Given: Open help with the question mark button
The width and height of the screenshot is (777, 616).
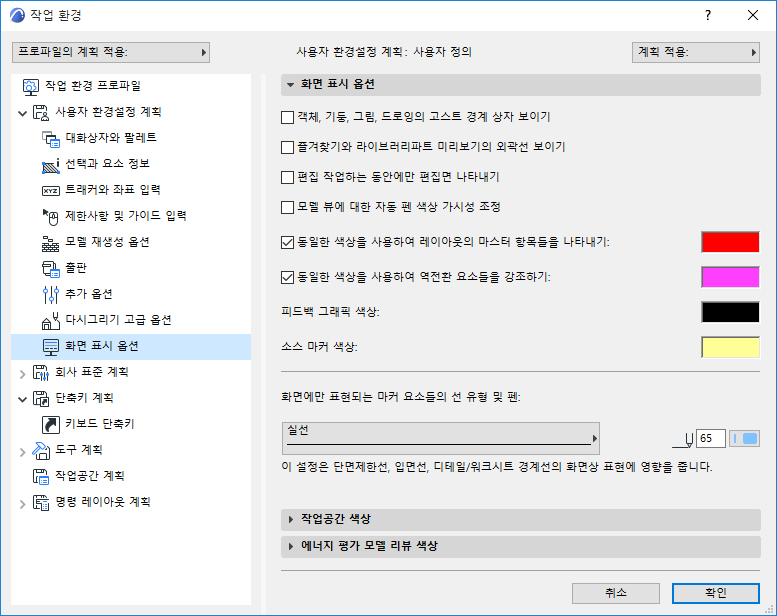Looking at the screenshot, I should pos(708,15).
